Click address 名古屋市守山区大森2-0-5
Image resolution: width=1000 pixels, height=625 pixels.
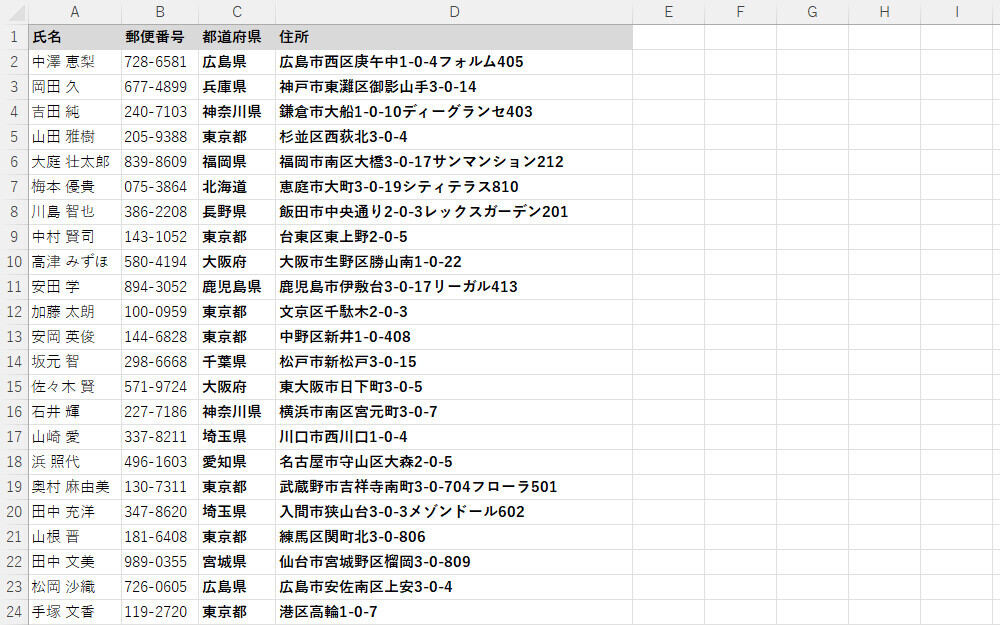[454, 462]
